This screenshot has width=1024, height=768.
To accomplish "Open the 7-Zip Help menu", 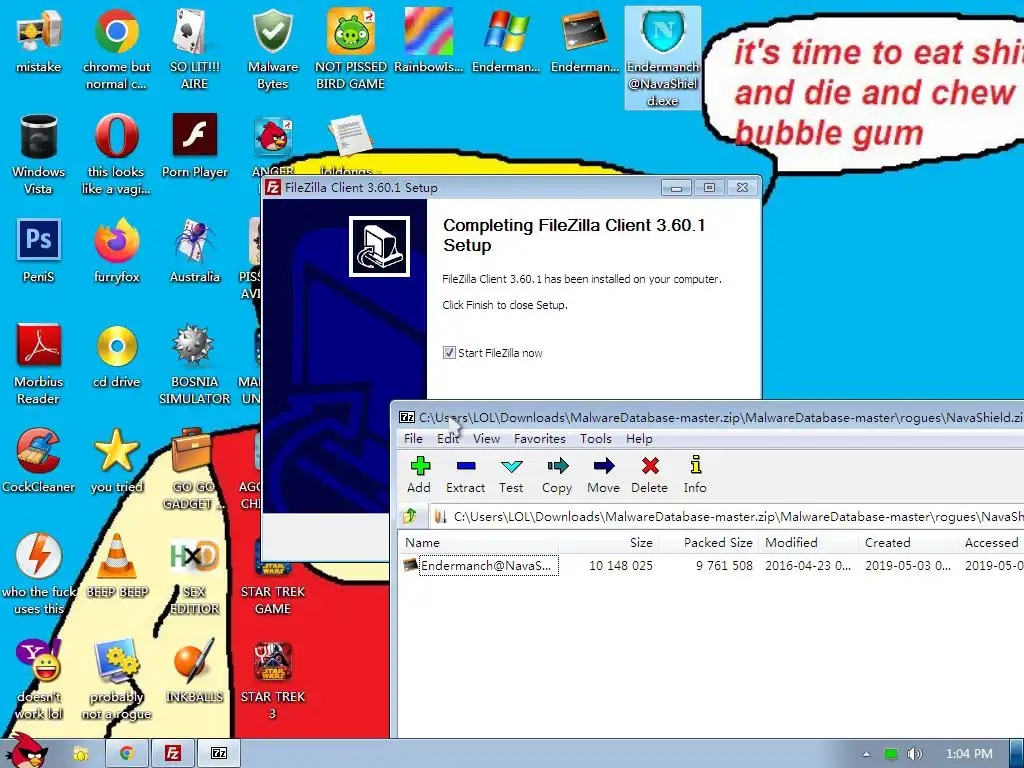I will point(639,439).
